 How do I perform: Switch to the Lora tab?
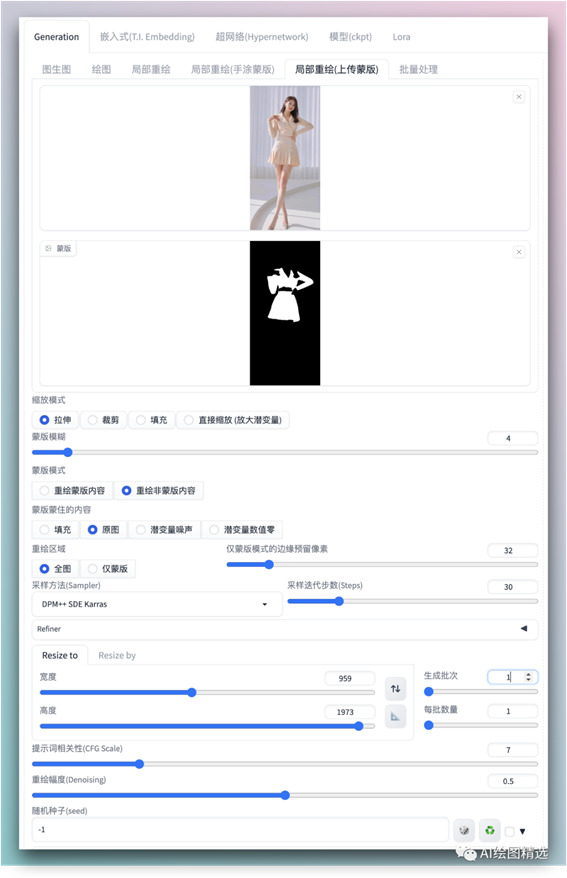(401, 37)
